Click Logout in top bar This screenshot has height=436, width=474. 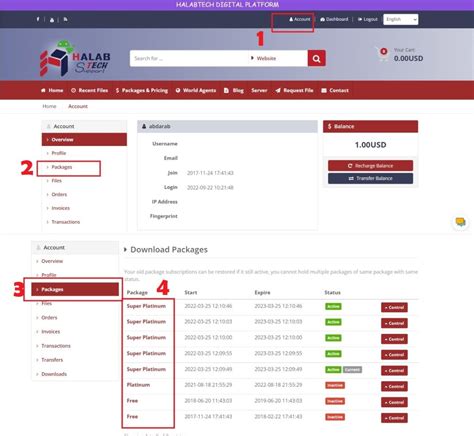point(368,19)
